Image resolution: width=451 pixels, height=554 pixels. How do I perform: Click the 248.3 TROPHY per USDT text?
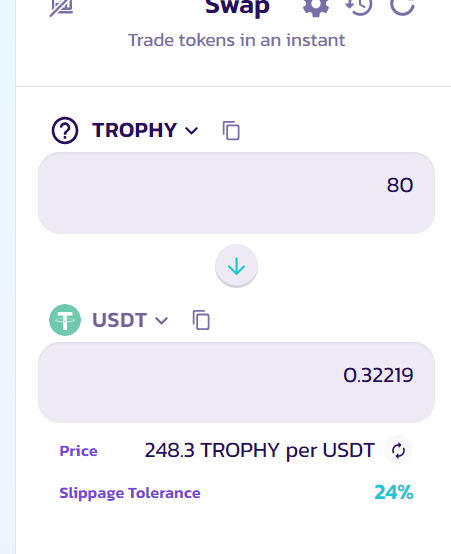[260, 451]
